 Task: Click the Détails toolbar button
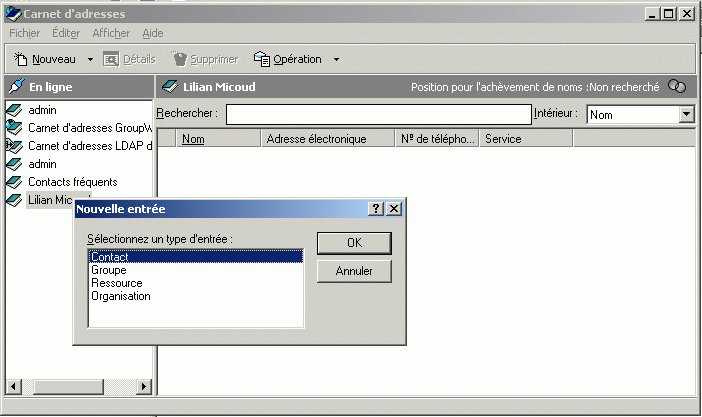coord(129,59)
